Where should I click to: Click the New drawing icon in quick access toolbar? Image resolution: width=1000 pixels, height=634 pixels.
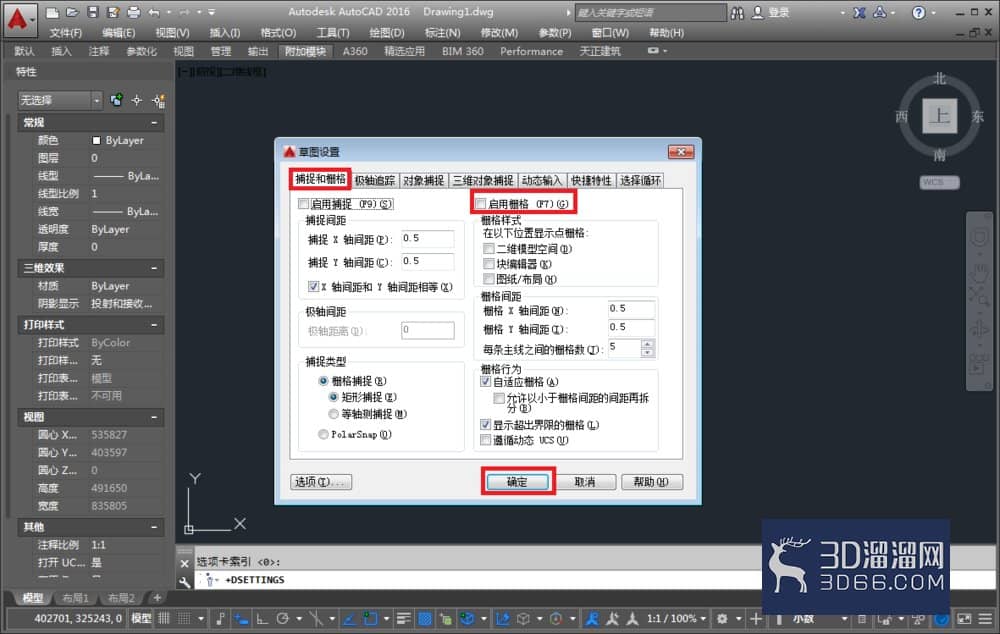52,12
